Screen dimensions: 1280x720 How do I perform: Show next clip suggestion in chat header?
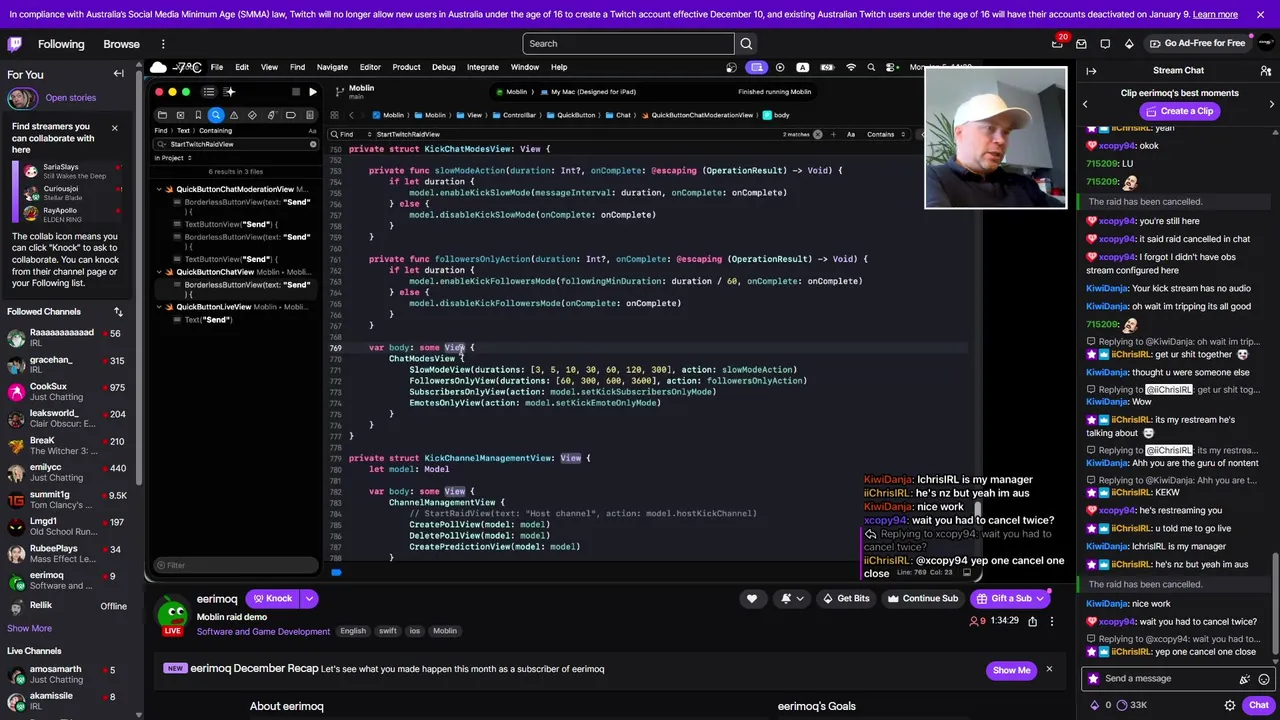(1271, 104)
